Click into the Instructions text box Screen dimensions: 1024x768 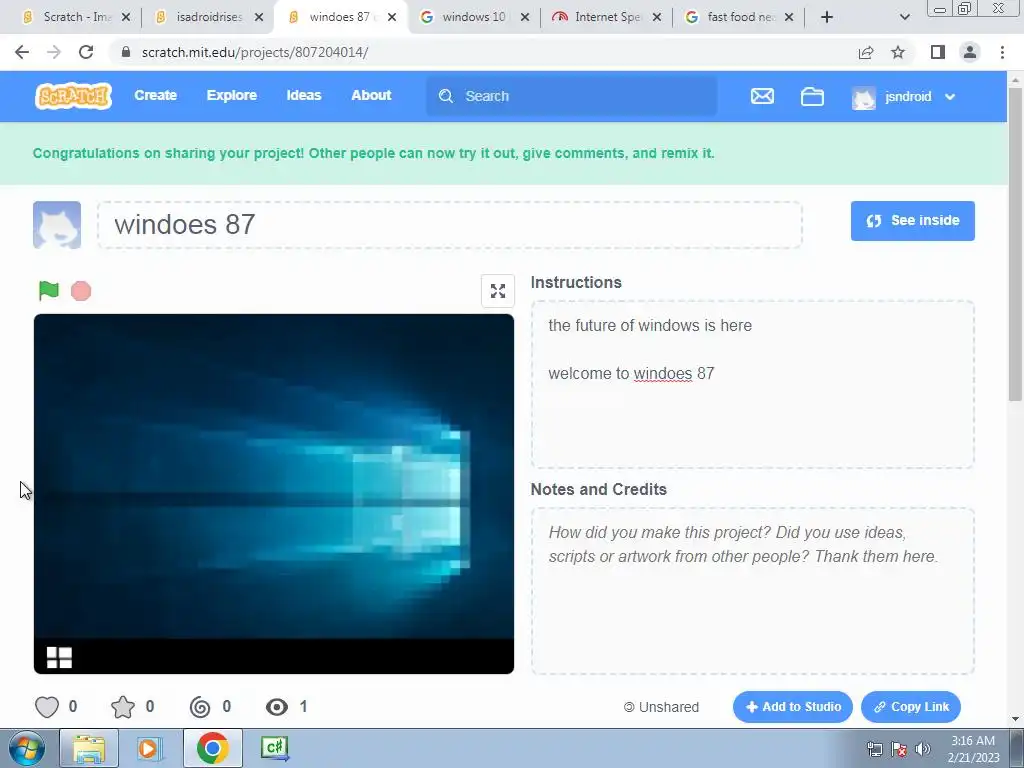coord(752,385)
